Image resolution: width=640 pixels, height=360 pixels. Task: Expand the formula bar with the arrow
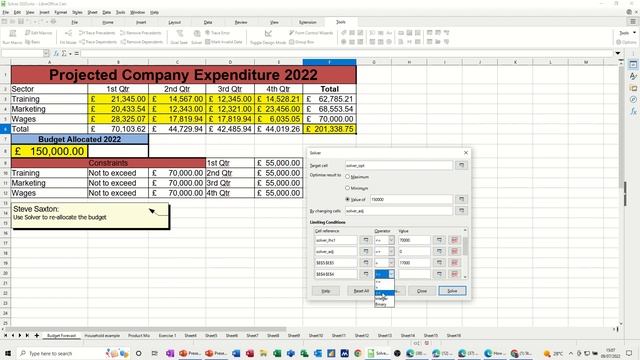point(618,53)
